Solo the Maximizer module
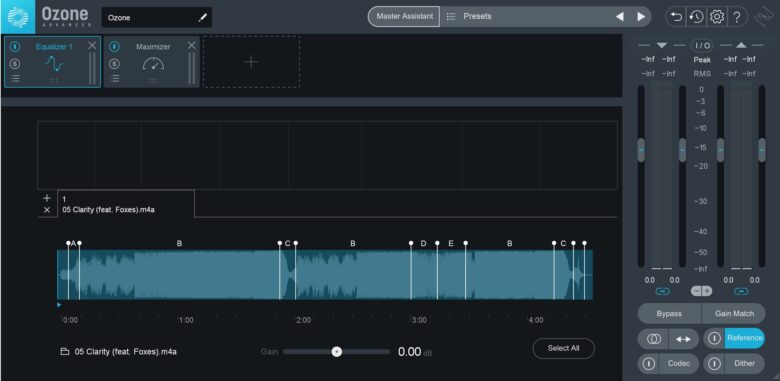This screenshot has height=381, width=780. coord(114,64)
